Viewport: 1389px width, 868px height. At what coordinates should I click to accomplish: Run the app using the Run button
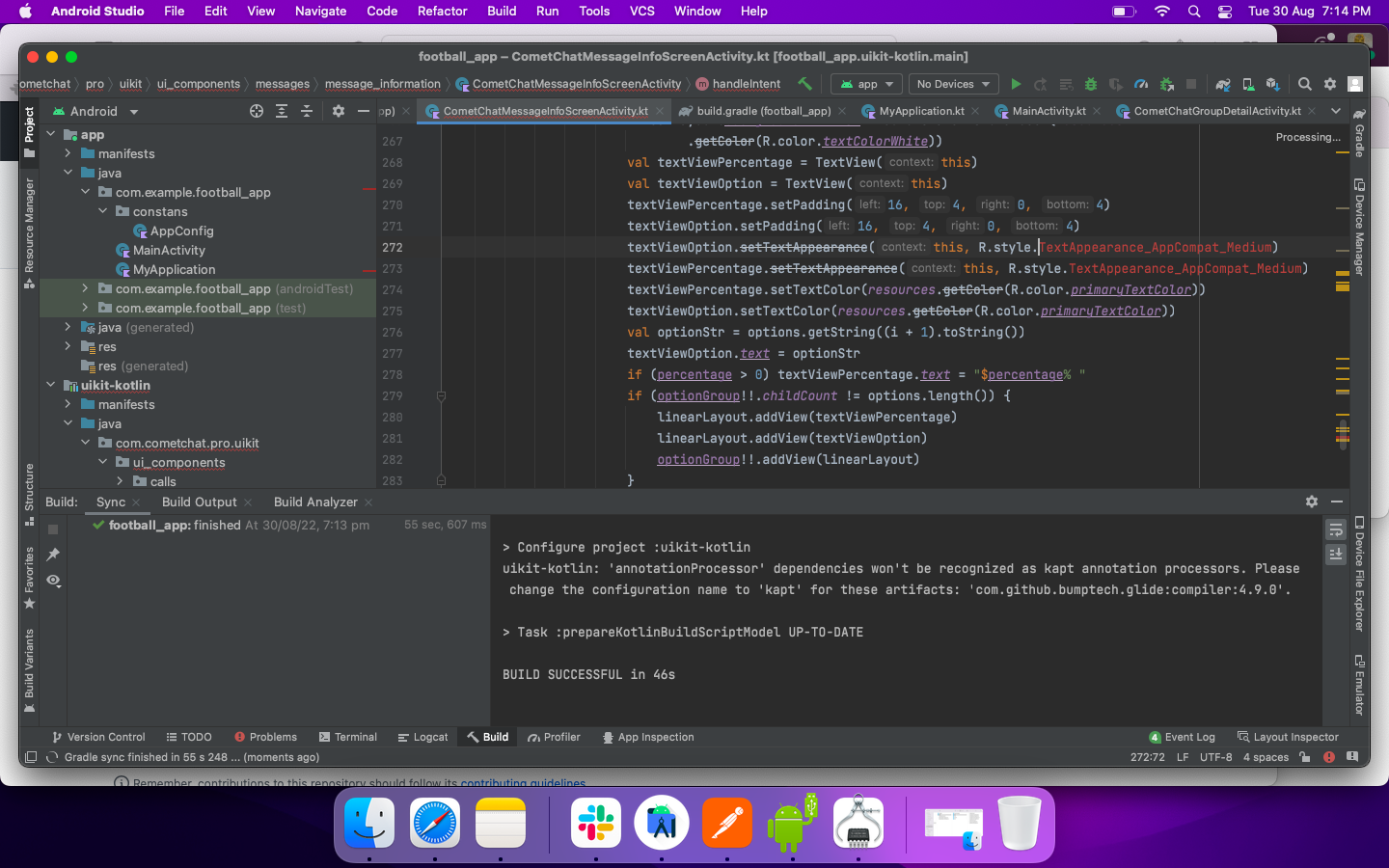coord(1016,85)
